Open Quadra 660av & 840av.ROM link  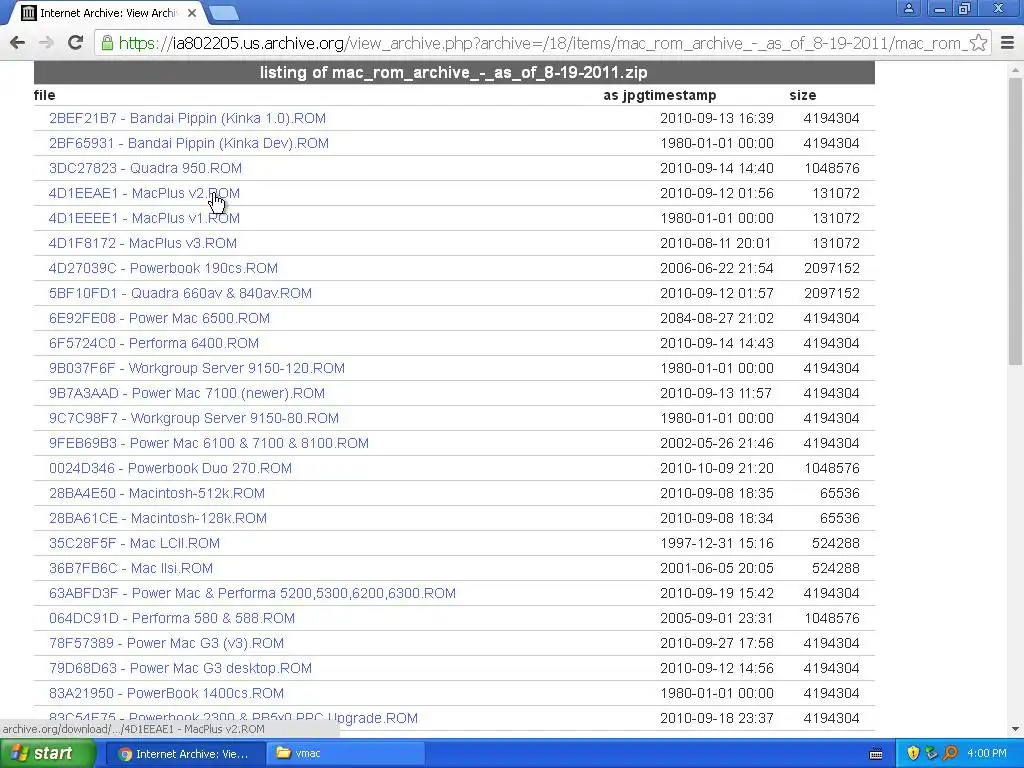[180, 293]
